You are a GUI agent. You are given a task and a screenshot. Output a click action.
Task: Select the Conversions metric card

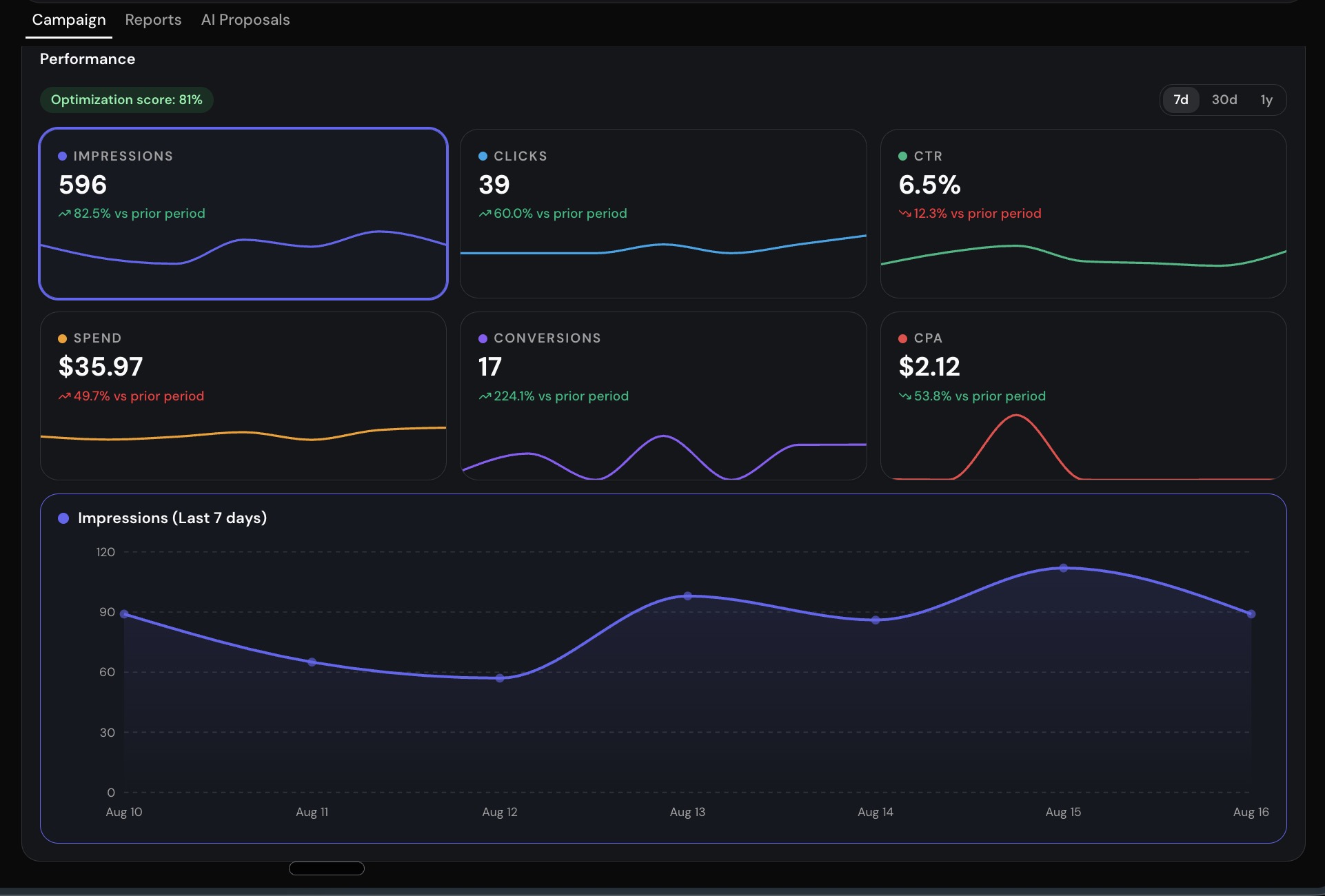pyautogui.click(x=663, y=396)
